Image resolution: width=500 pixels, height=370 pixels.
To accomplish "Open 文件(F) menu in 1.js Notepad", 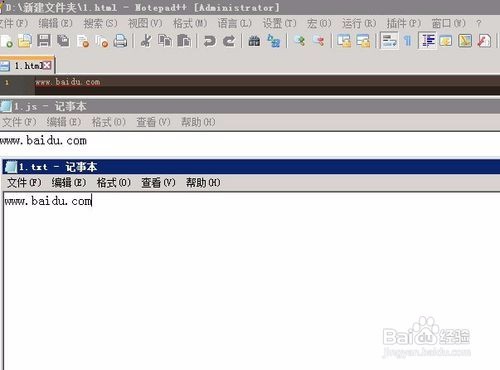I will (x=19, y=122).
